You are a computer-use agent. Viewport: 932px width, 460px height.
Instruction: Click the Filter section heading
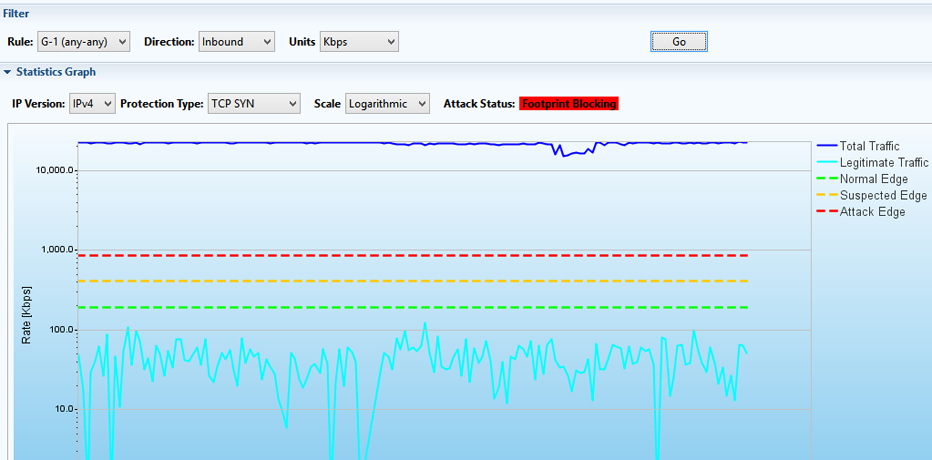(x=16, y=13)
